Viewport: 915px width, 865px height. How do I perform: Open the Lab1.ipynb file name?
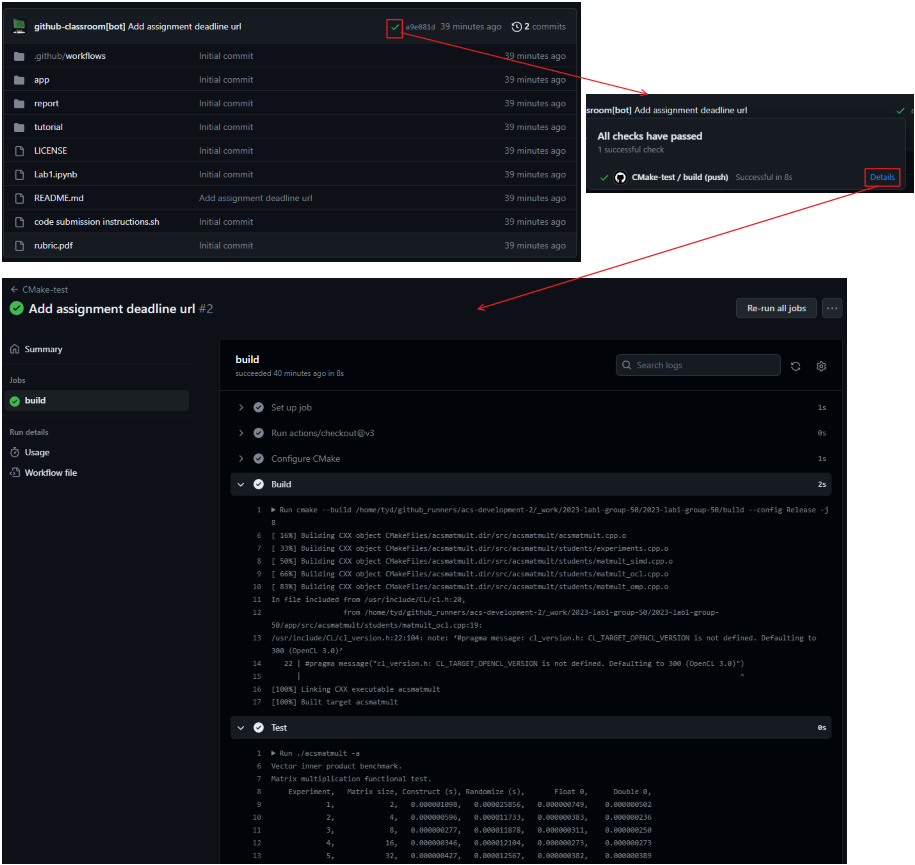click(55, 175)
